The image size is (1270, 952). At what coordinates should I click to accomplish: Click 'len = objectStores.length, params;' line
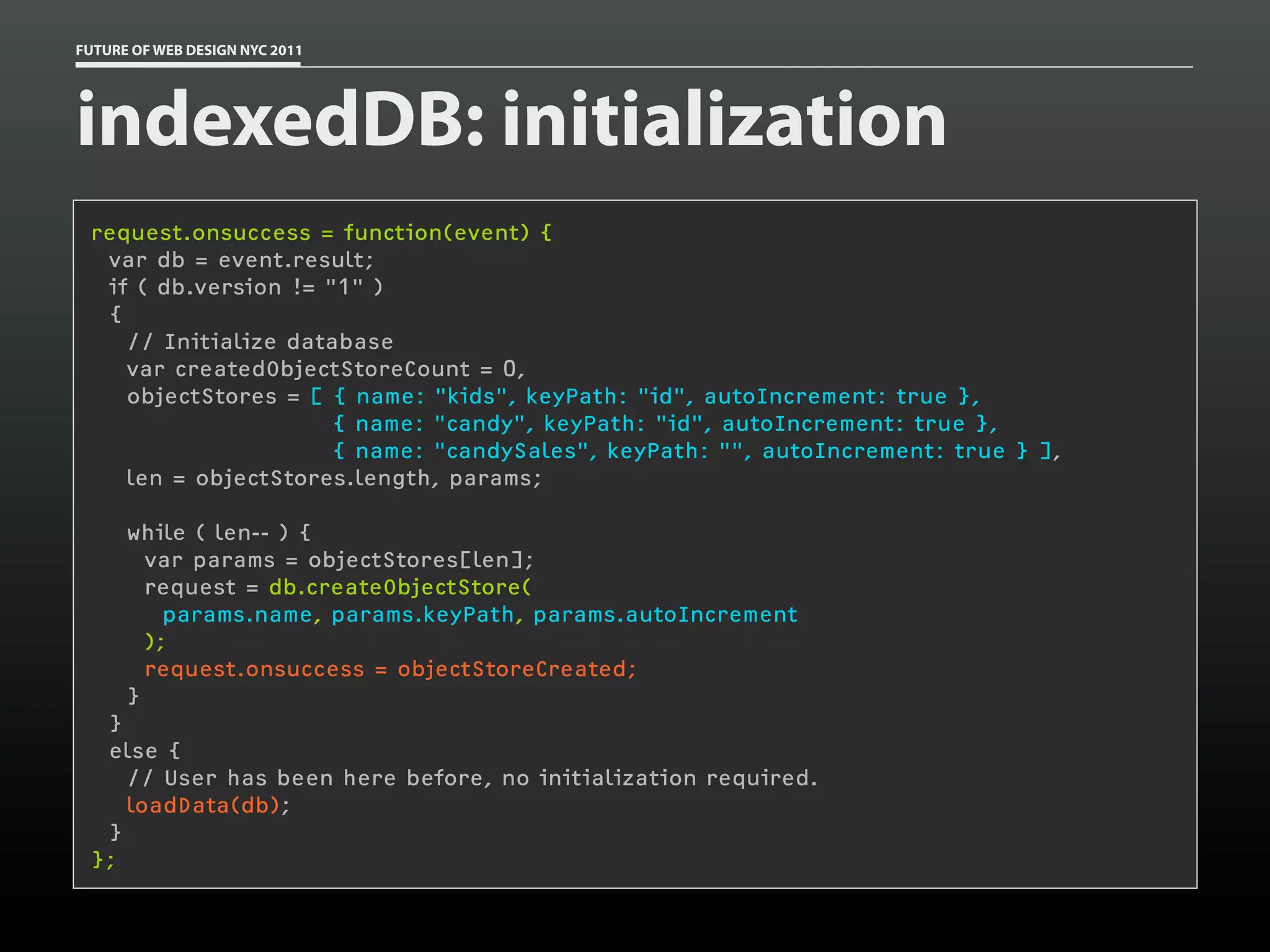point(334,478)
